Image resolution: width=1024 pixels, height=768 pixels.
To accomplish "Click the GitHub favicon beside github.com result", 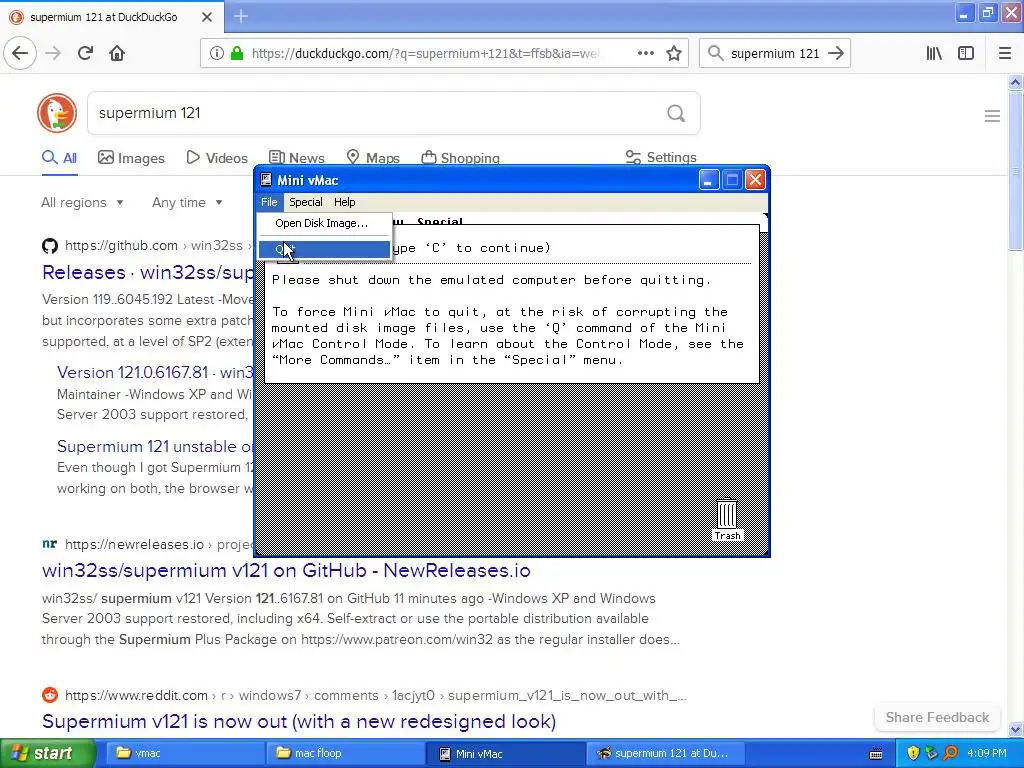I will pyautogui.click(x=50, y=246).
